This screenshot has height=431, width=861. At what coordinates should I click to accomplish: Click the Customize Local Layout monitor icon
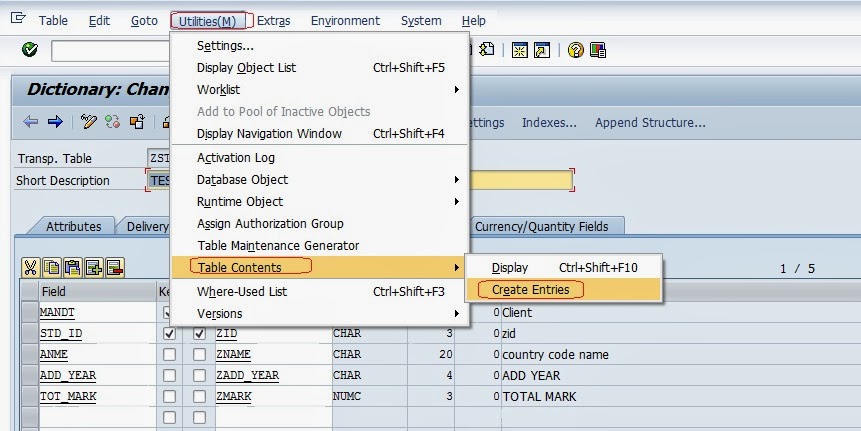click(x=598, y=50)
